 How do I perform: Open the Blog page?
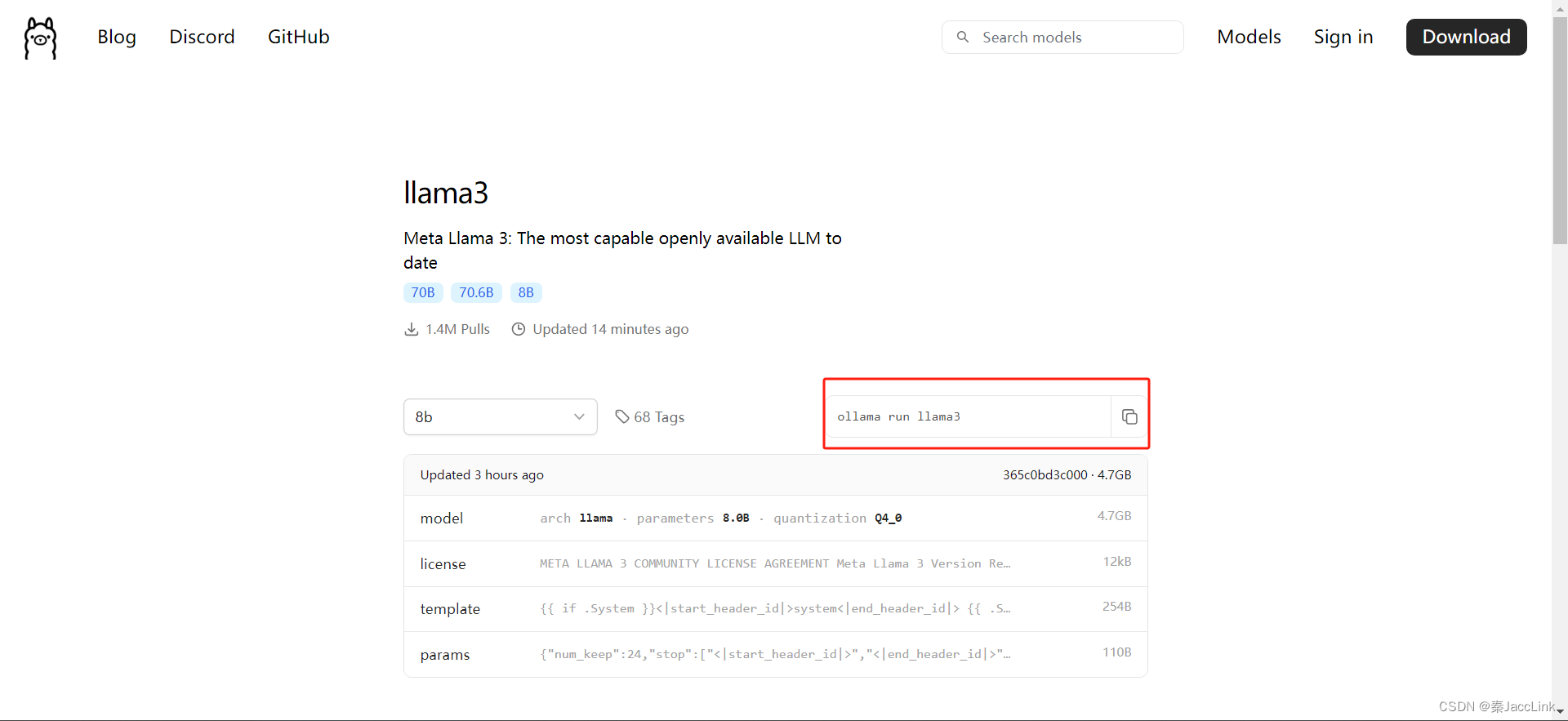point(117,37)
